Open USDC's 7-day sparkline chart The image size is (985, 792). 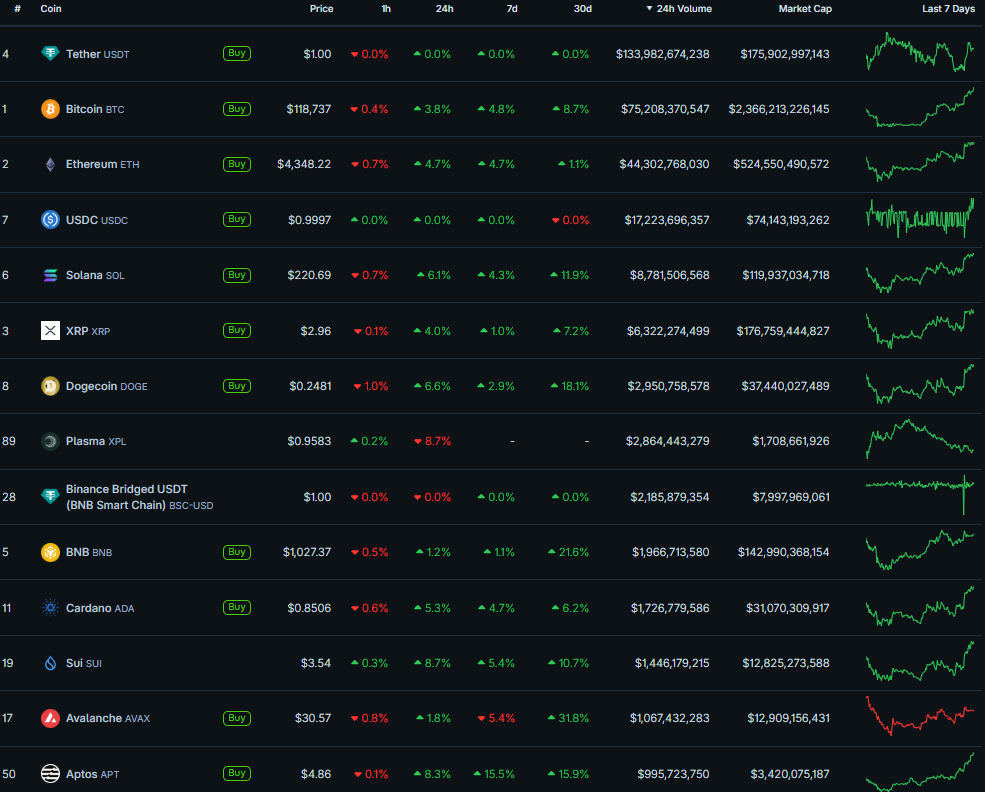[920, 218]
